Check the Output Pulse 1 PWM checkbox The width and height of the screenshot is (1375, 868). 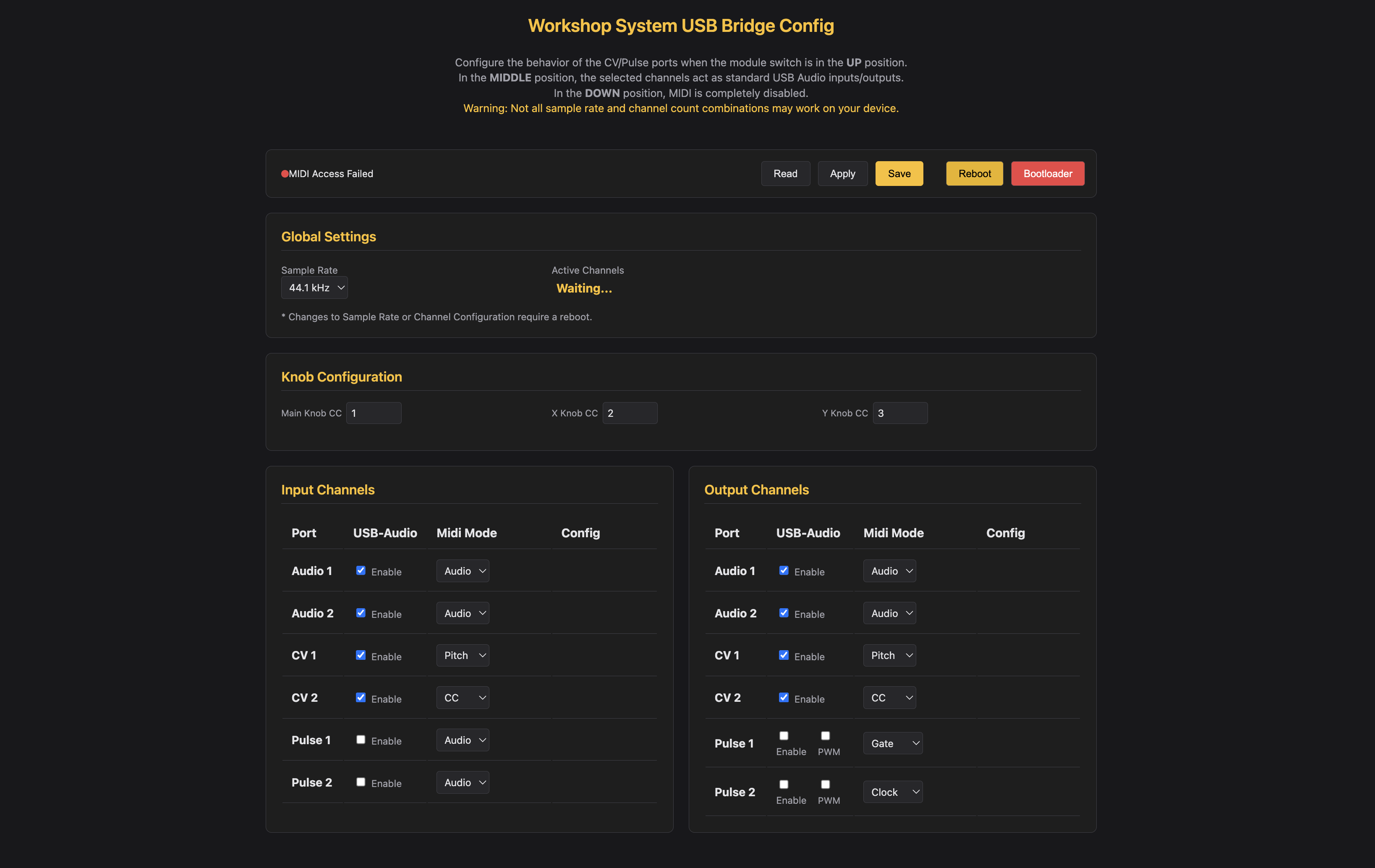[x=826, y=735]
